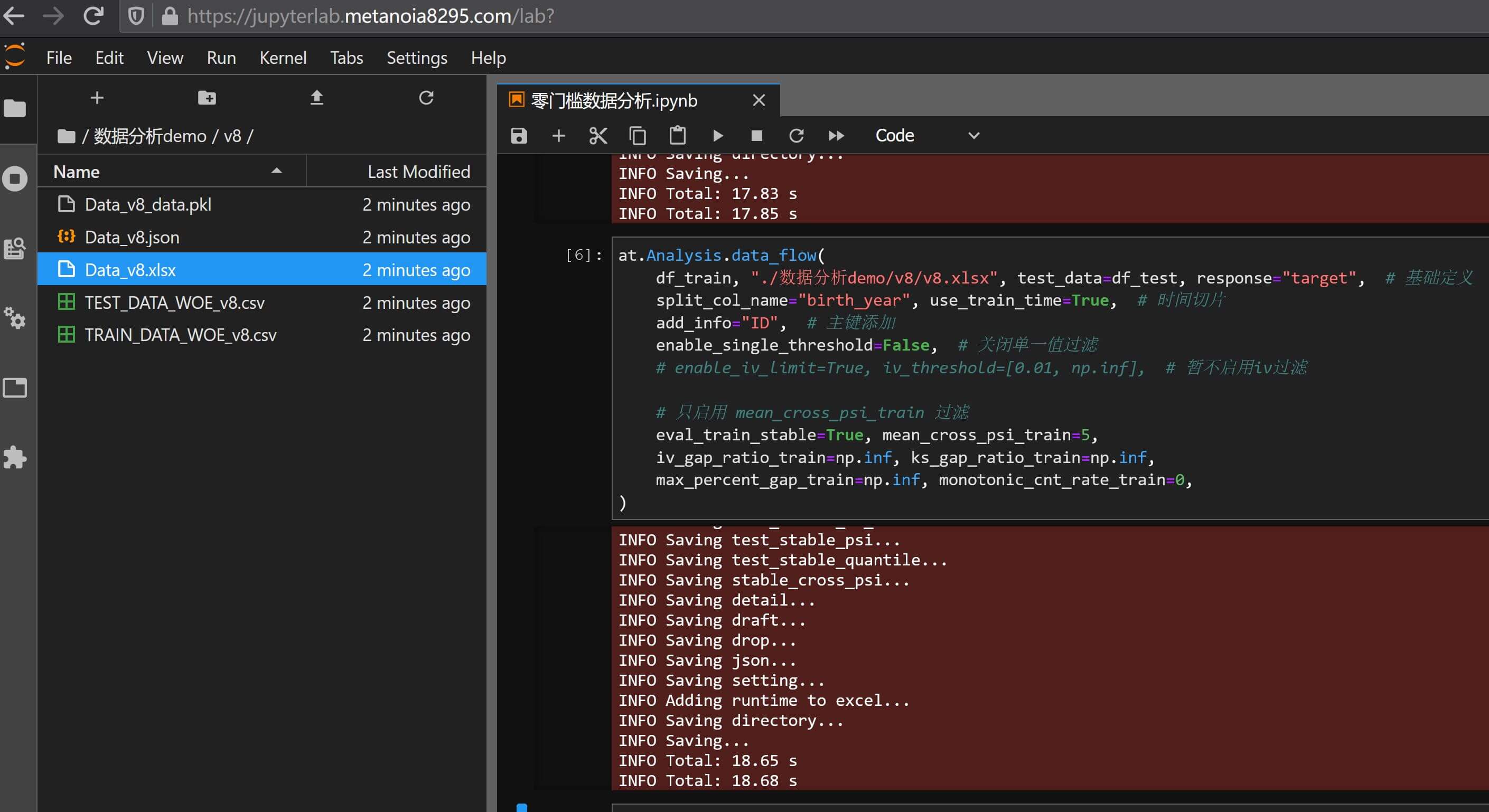Image resolution: width=1489 pixels, height=812 pixels.
Task: Open the Kernel menu
Action: point(283,58)
